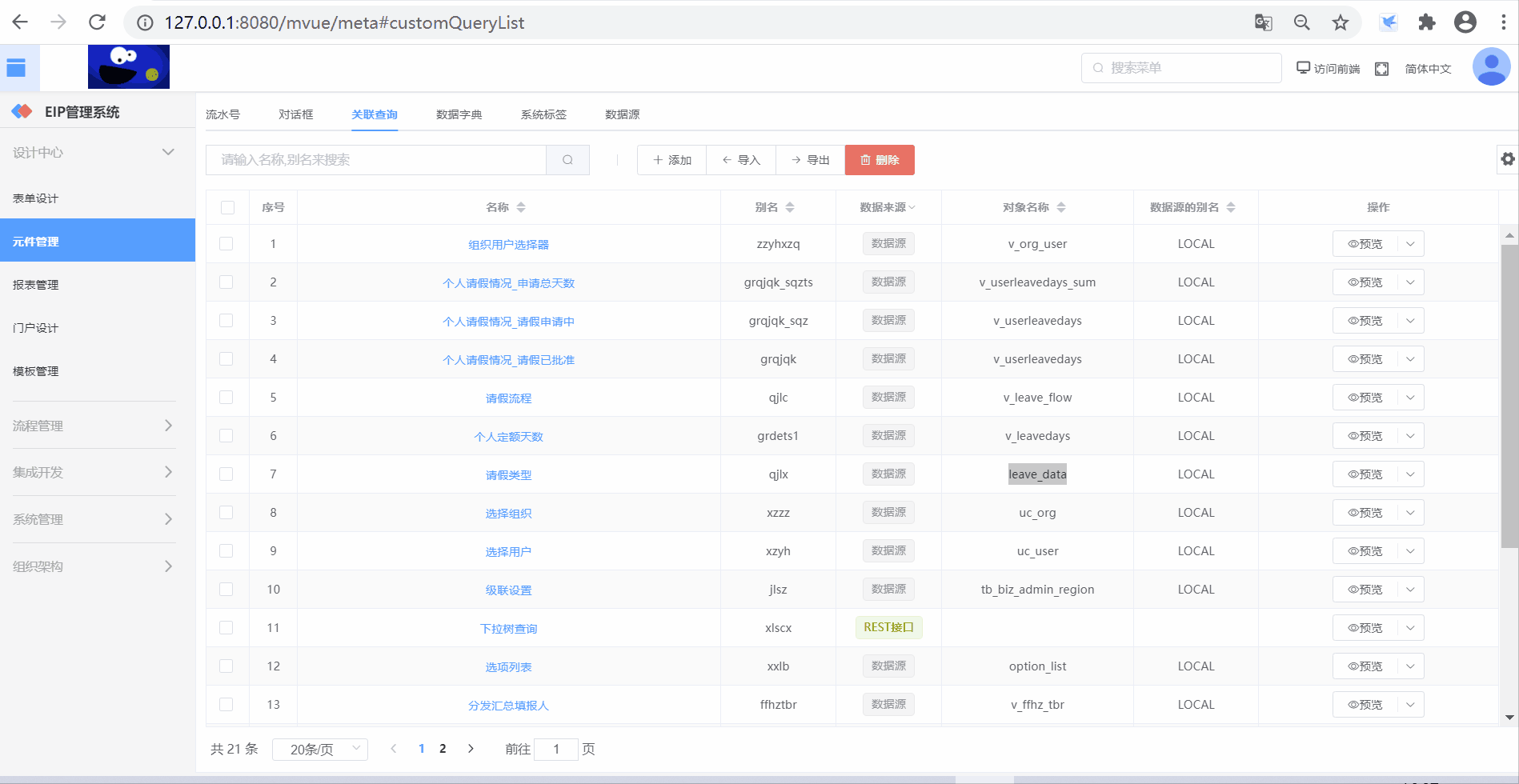Image resolution: width=1519 pixels, height=784 pixels.
Task: Open the browser three-dot menu
Action: 1504,22
